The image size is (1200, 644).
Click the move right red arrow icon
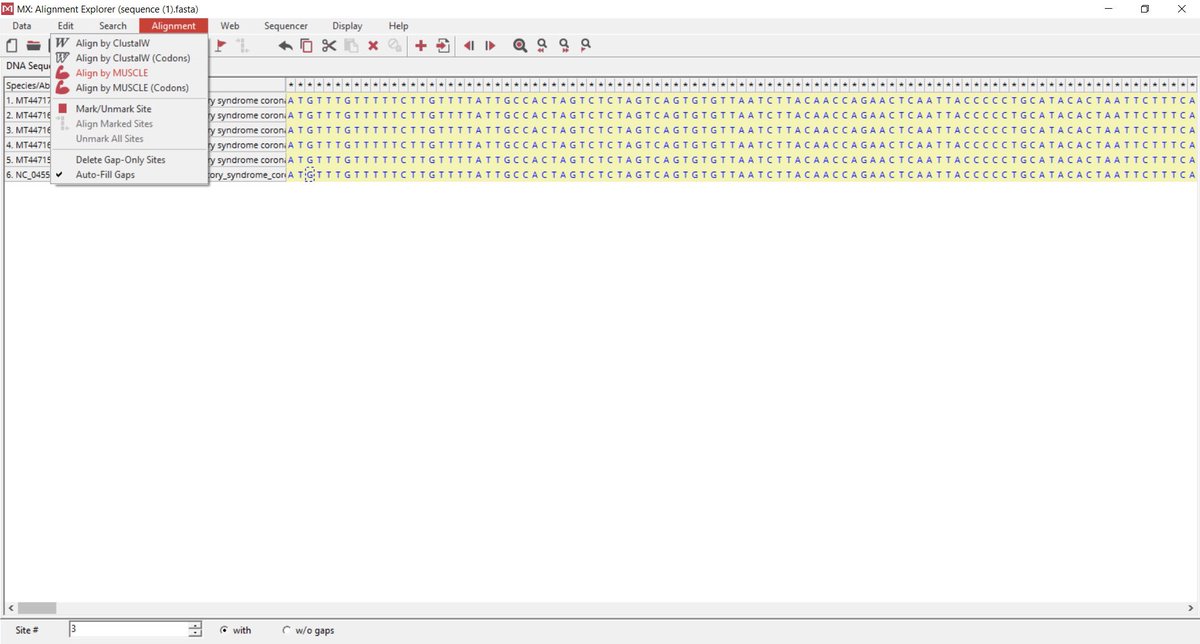pyautogui.click(x=490, y=45)
